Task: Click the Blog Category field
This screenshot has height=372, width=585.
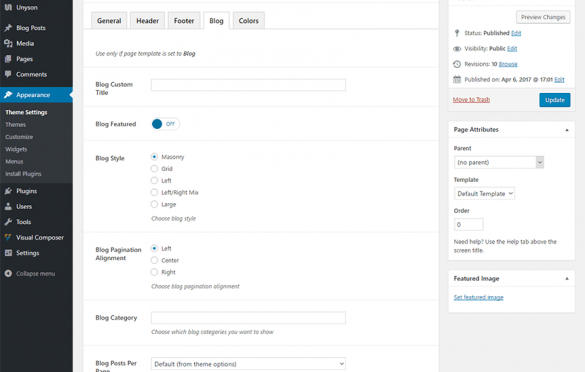Action: point(248,318)
